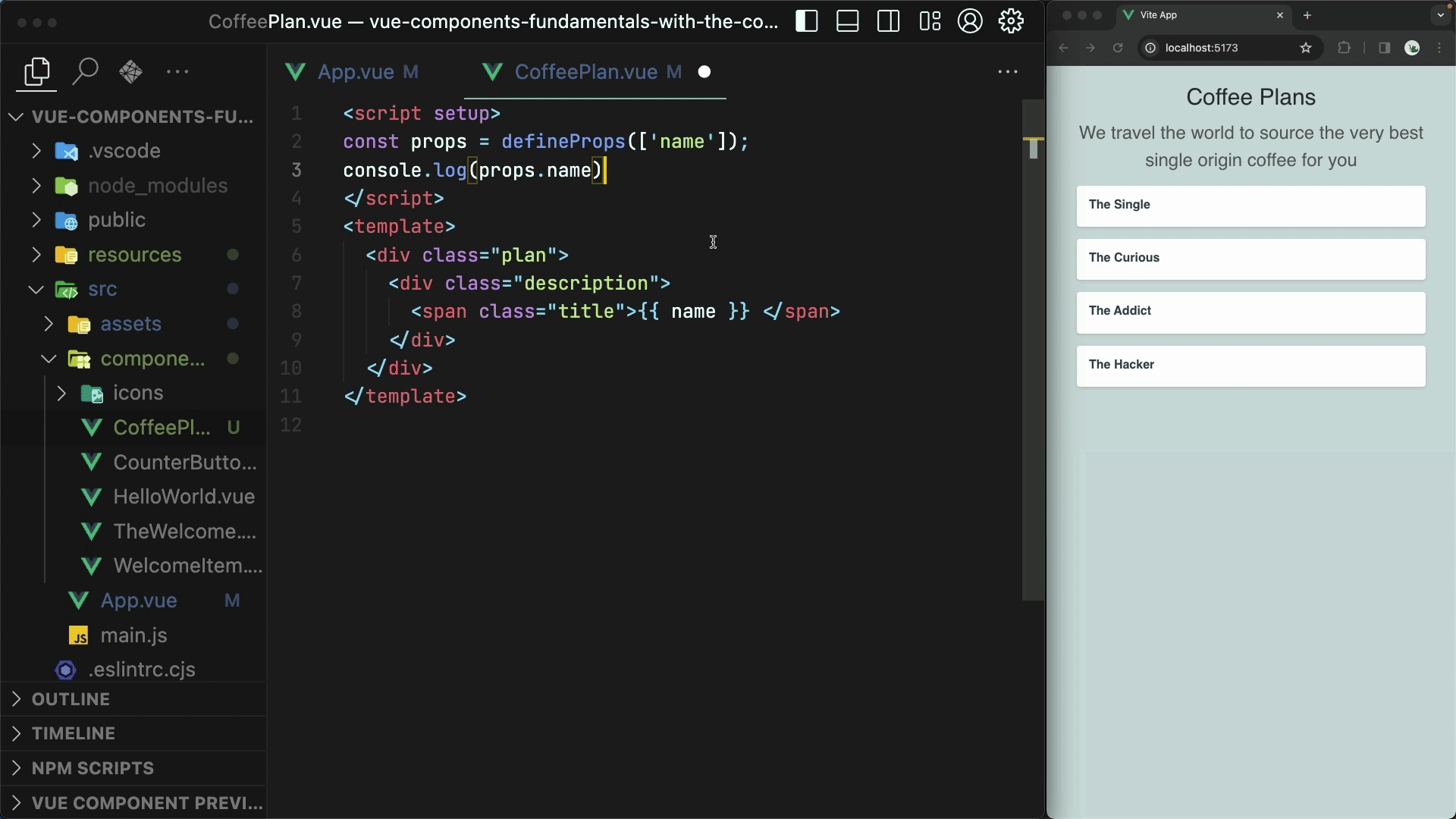1456x819 pixels.
Task: Open the browser extensions puzzle icon
Action: pyautogui.click(x=1344, y=48)
